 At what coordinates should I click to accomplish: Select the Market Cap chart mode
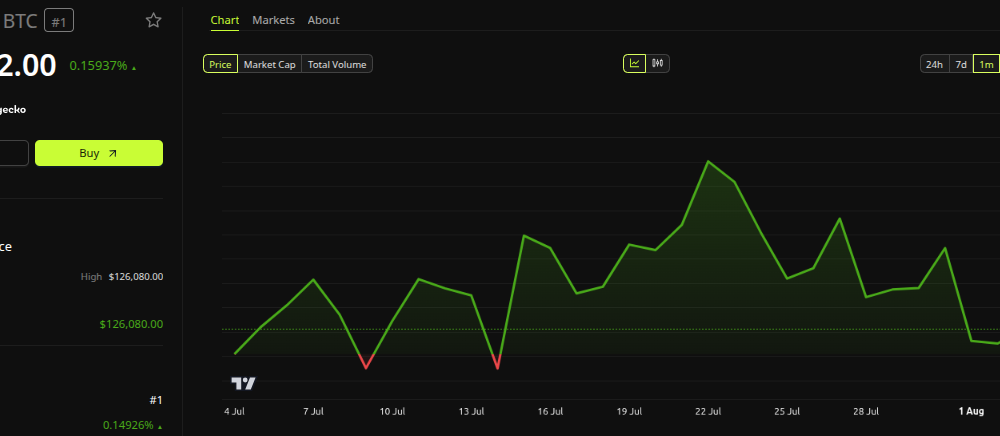270,64
